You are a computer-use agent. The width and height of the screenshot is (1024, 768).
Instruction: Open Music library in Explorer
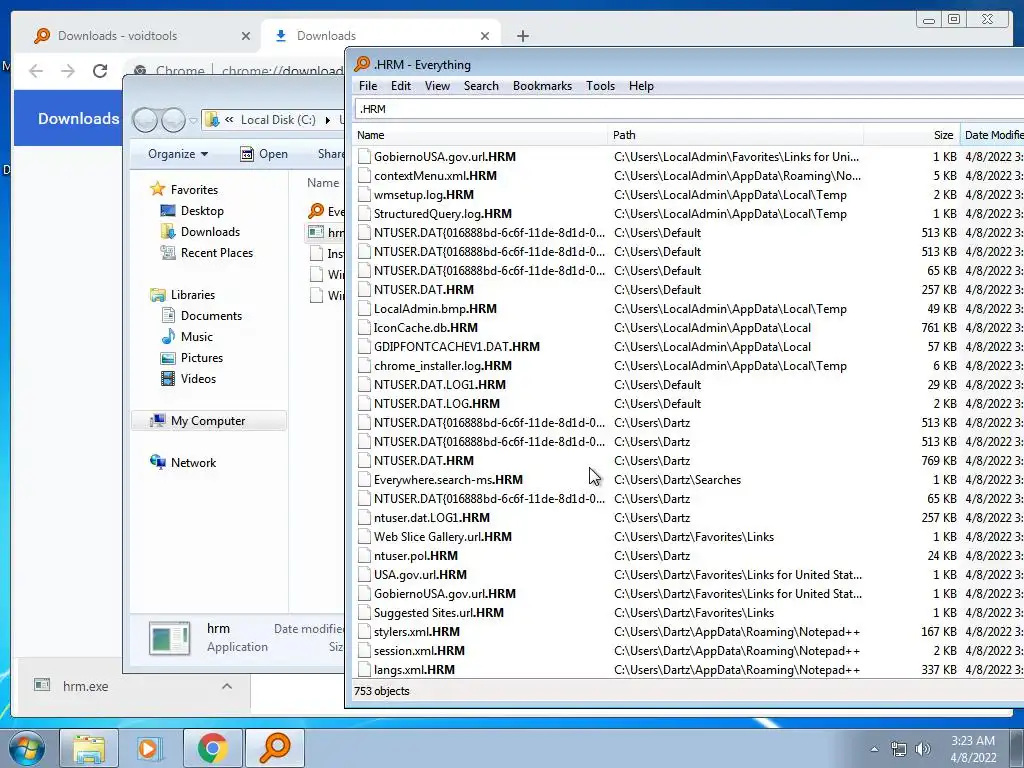pyautogui.click(x=197, y=337)
